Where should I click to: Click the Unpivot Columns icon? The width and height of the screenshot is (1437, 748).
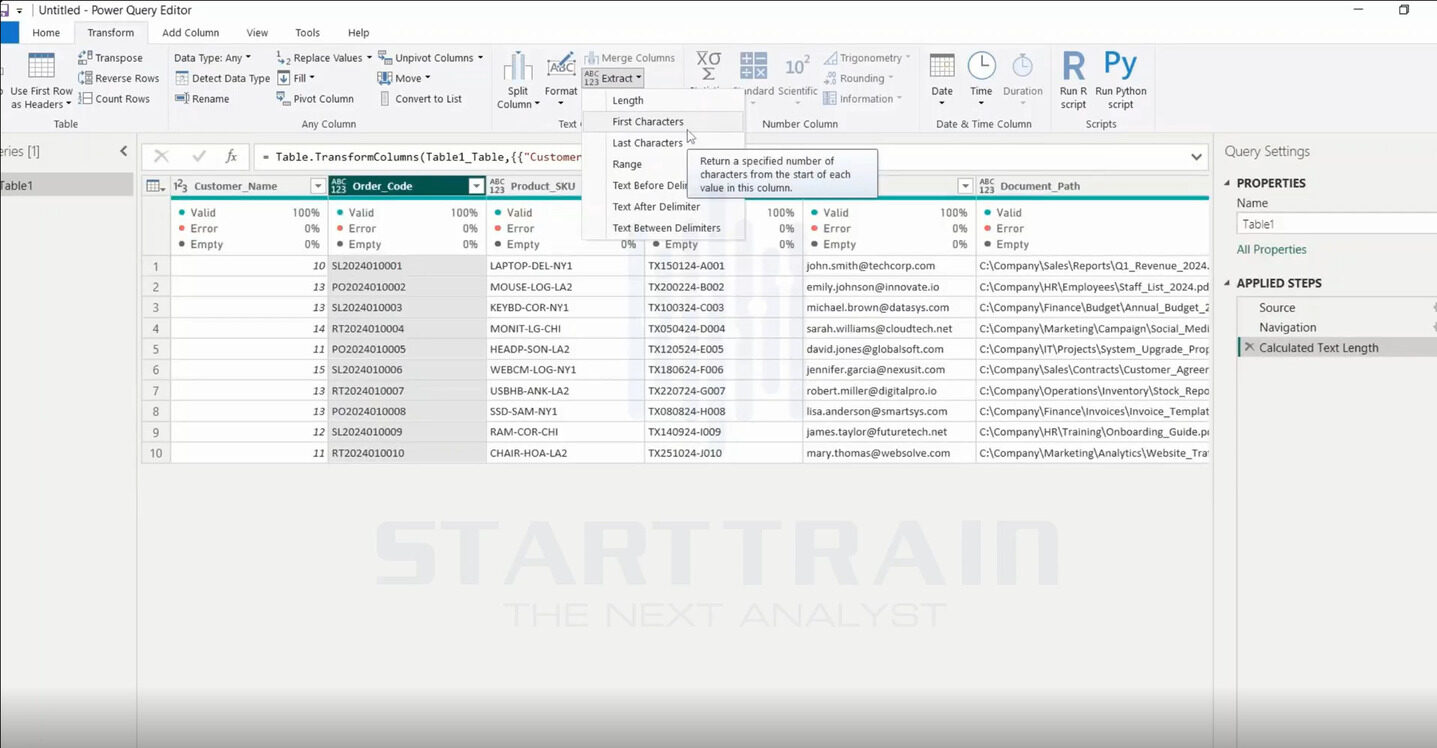pyautogui.click(x=385, y=58)
